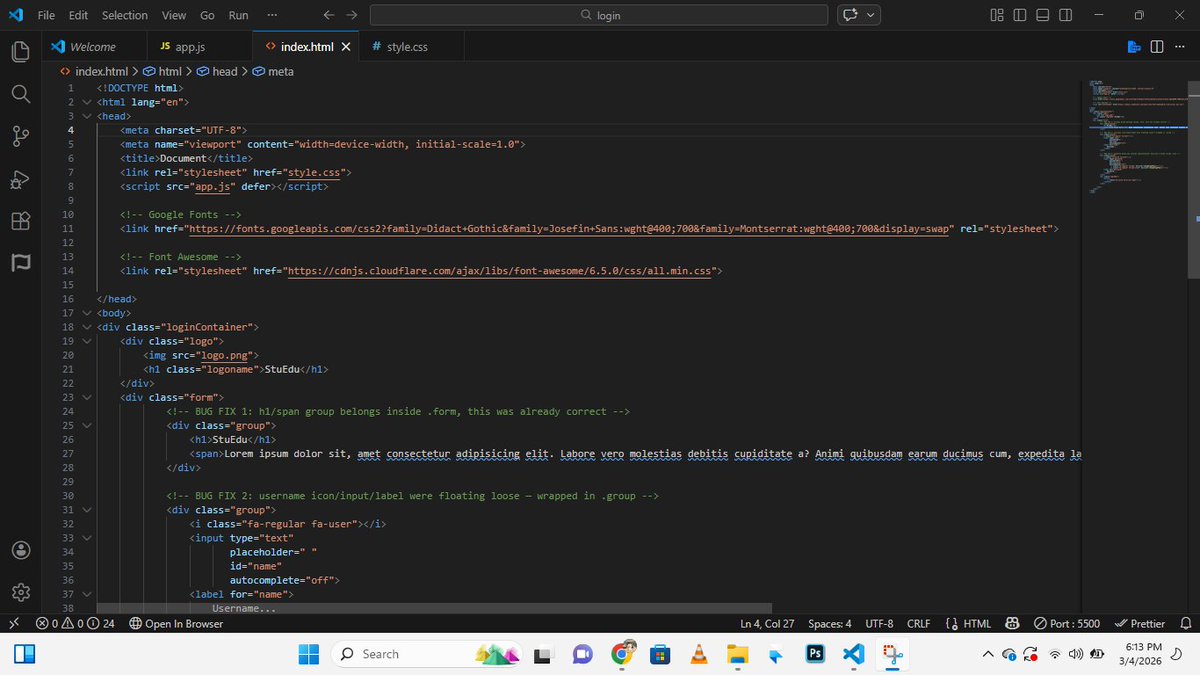Screen dimensions: 1200x675
Task: Open the Google Chrome taskbar icon
Action: (622, 654)
